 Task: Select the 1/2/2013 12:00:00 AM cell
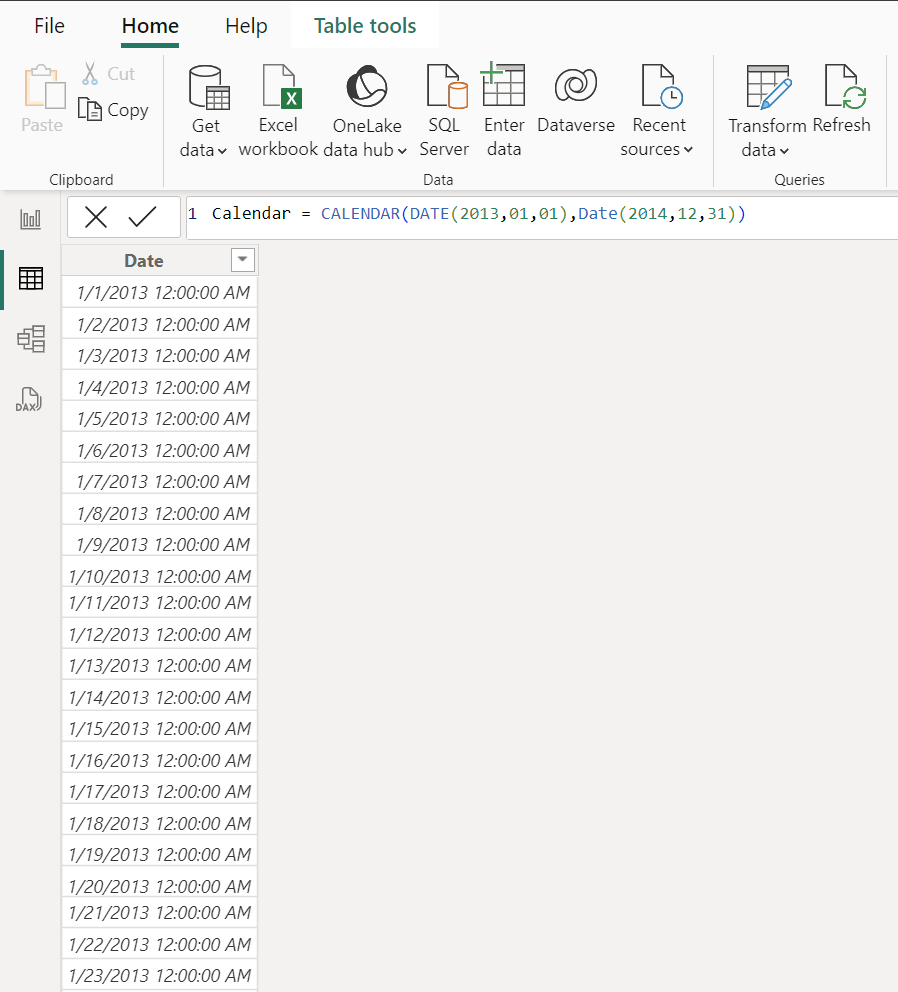[x=159, y=324]
